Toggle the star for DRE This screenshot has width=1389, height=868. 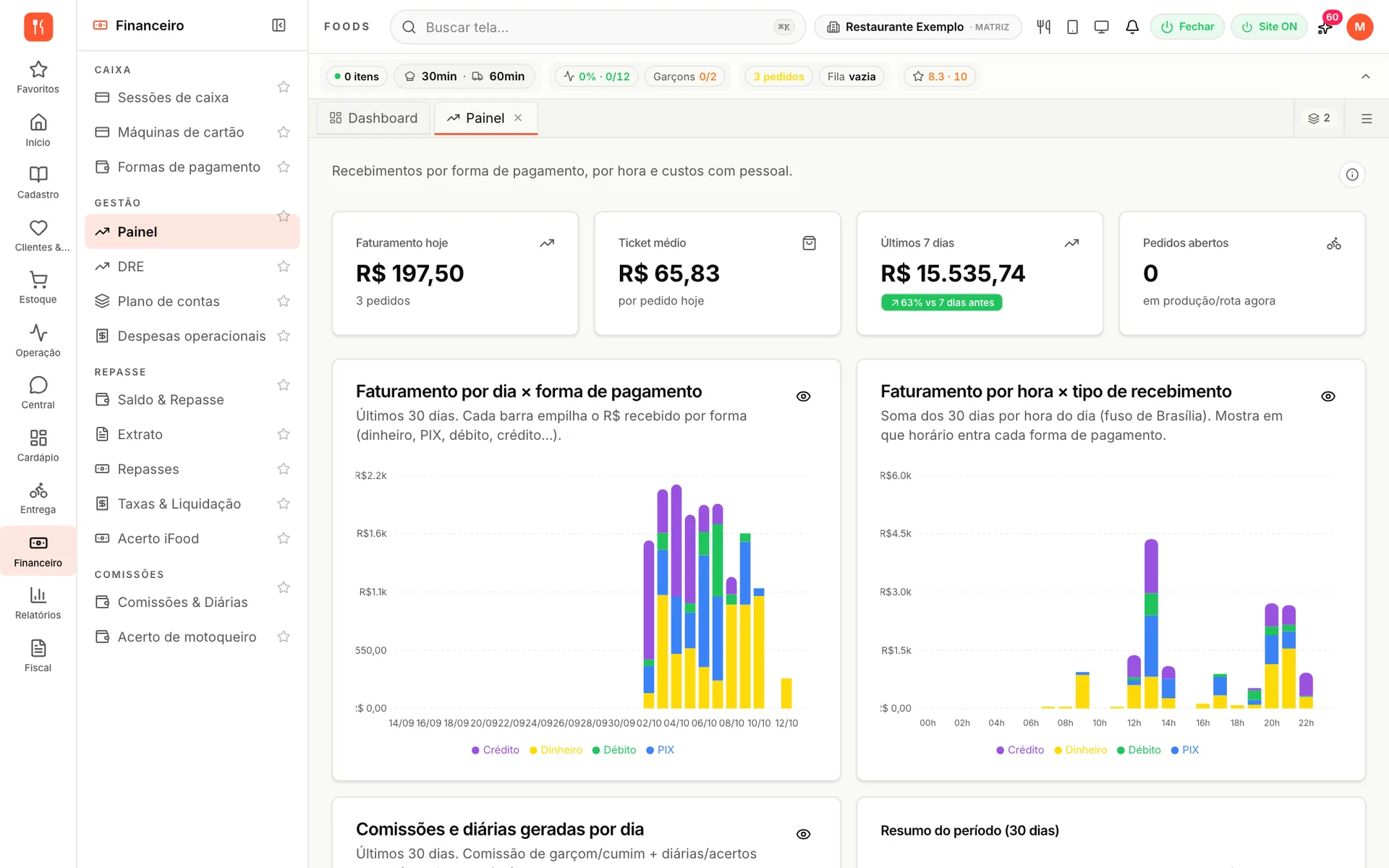point(284,266)
